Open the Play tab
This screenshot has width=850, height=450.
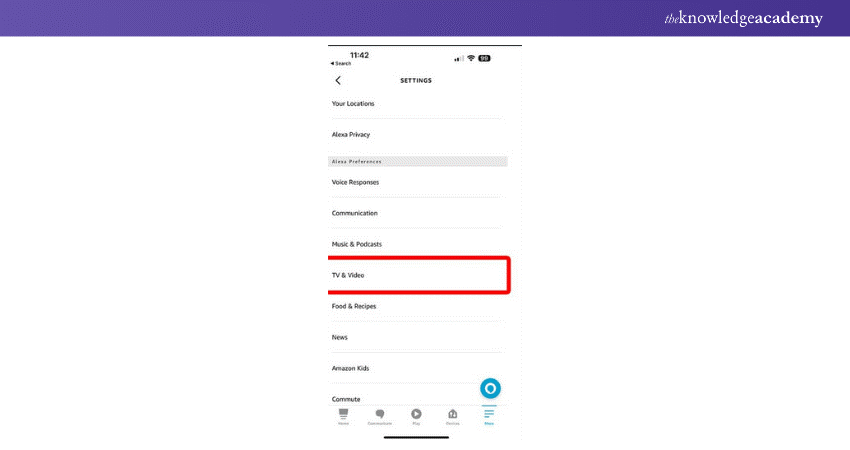click(416, 416)
